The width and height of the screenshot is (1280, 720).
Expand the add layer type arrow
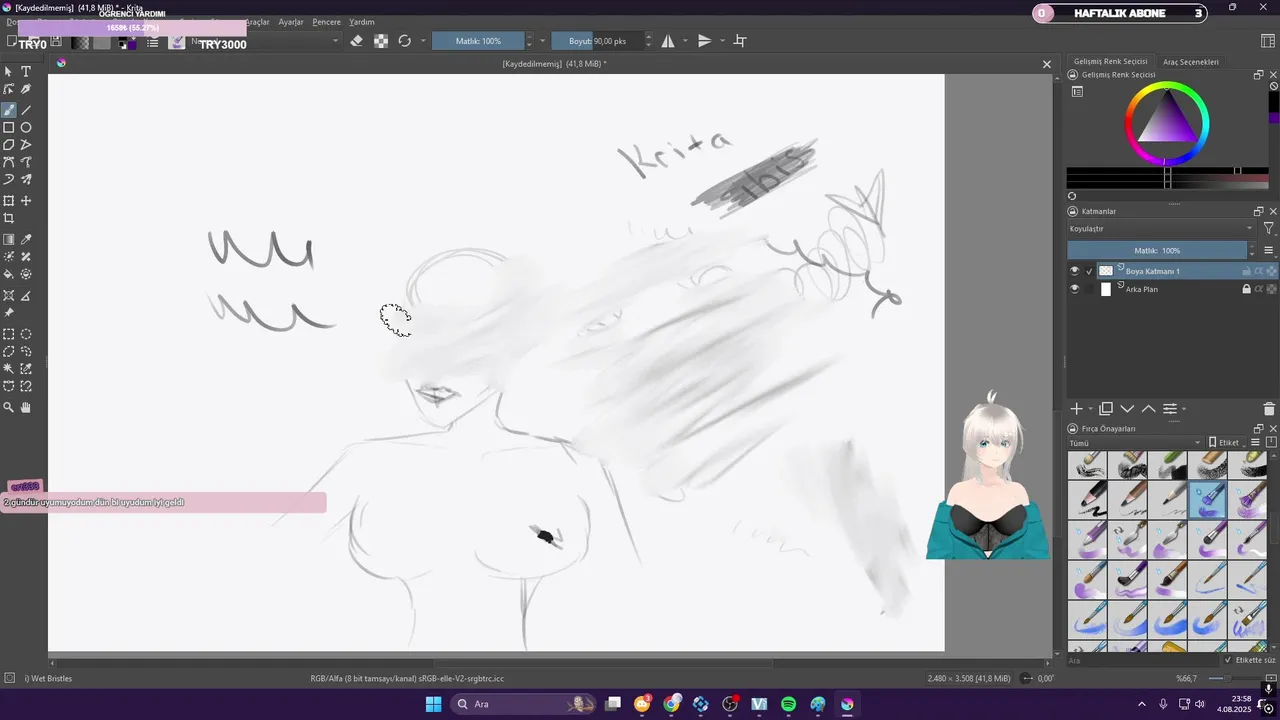coord(1090,409)
